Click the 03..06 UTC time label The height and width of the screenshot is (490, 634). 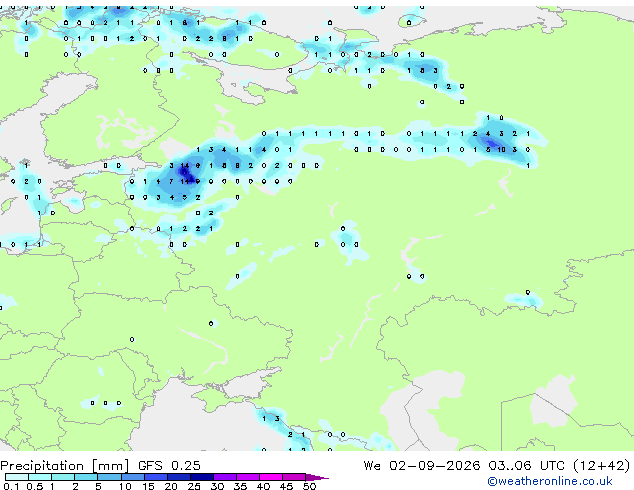(x=526, y=466)
